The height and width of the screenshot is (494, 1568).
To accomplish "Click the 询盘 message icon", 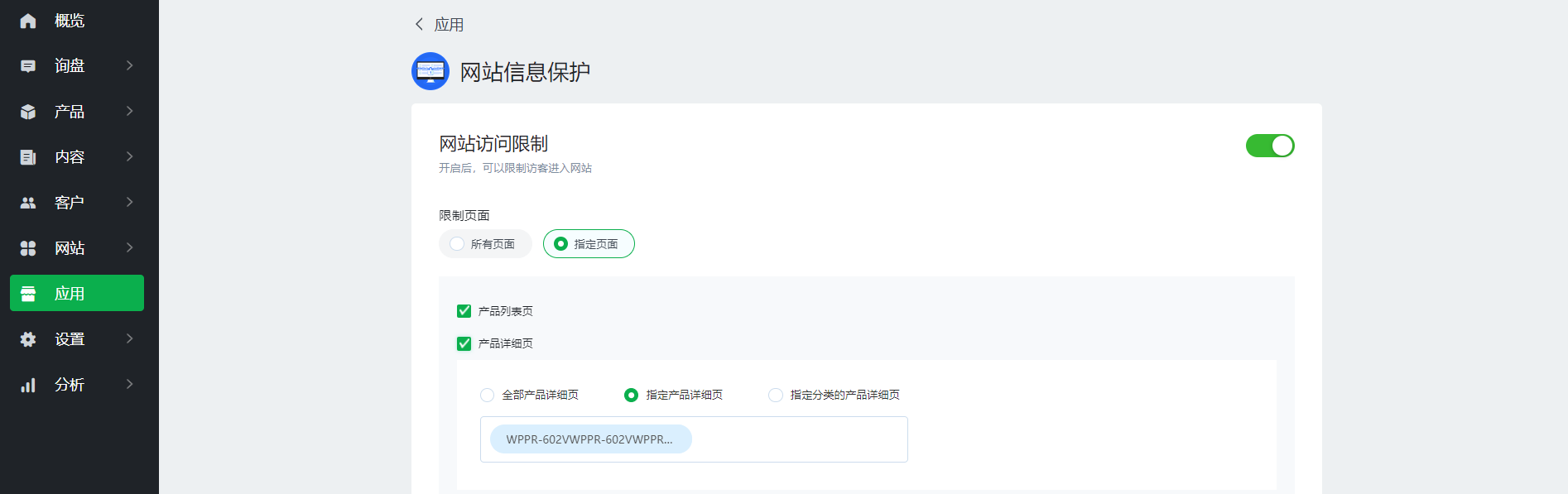I will [28, 66].
